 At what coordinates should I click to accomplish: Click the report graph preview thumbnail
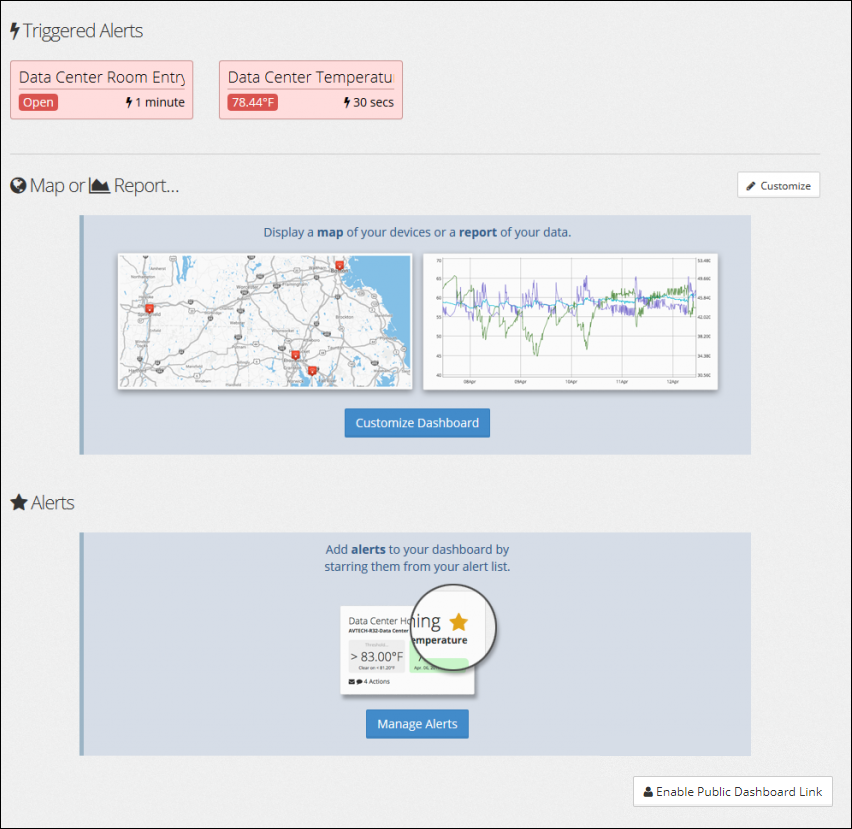coord(570,321)
